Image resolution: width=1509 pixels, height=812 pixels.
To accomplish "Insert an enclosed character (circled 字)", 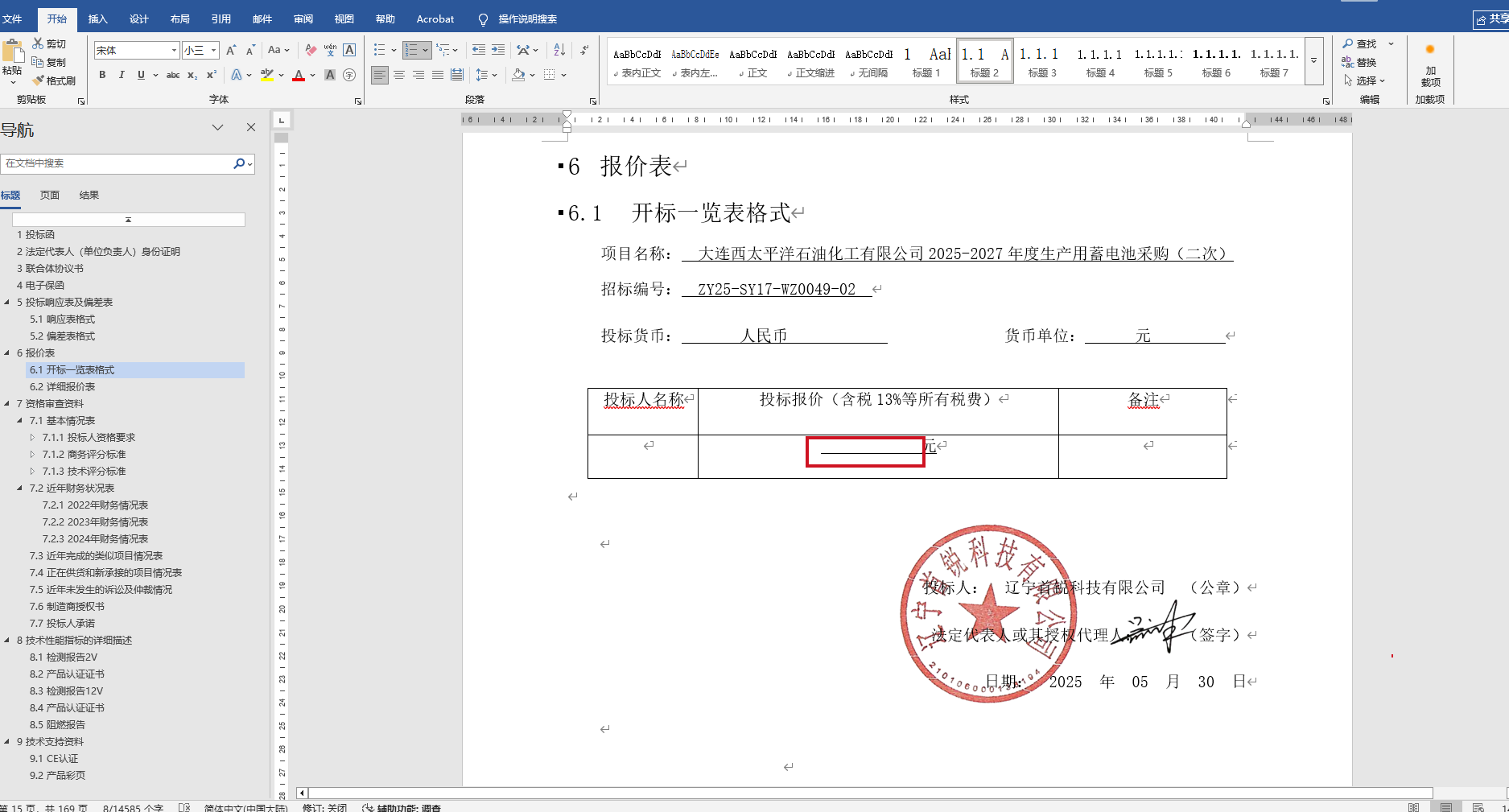I will (349, 75).
